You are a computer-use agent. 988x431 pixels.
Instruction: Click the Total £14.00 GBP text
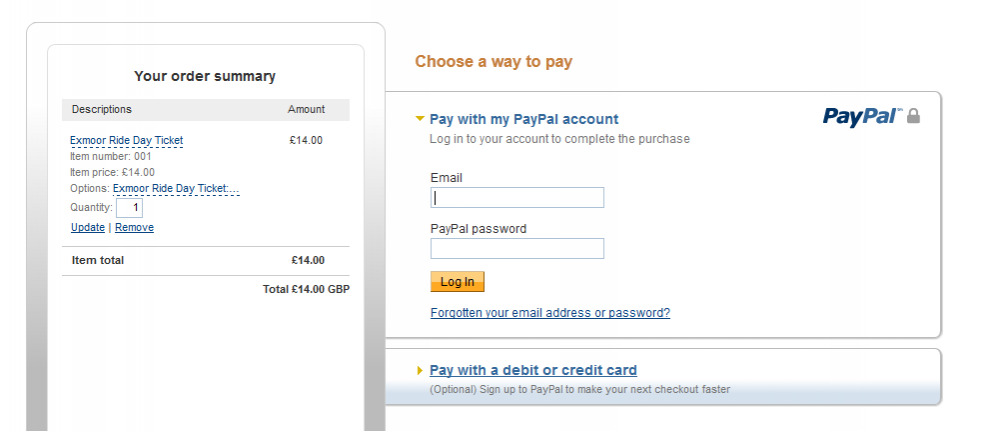[306, 289]
